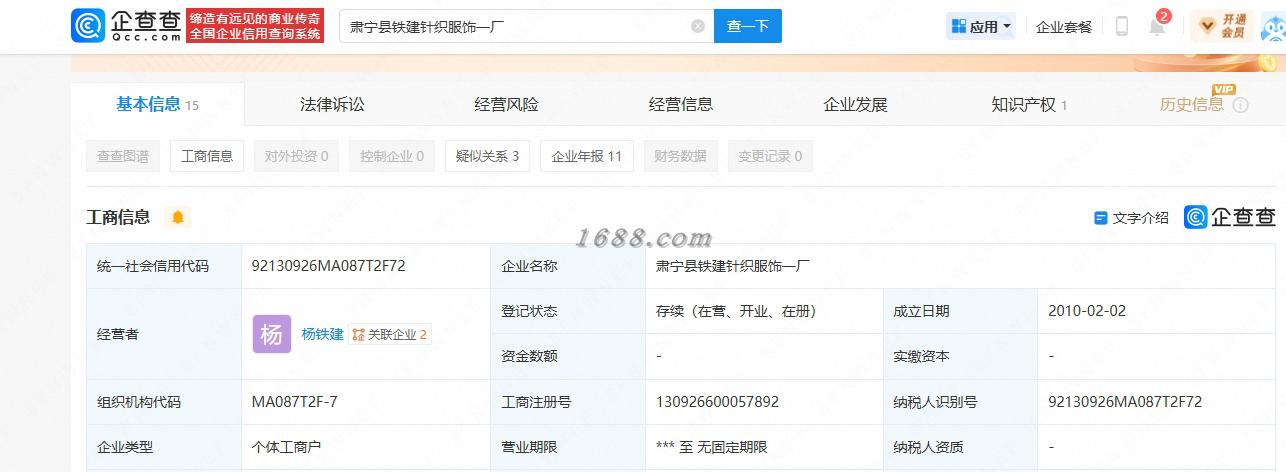
Task: Click the 开通会员 VIP membership icon
Action: 1221,26
